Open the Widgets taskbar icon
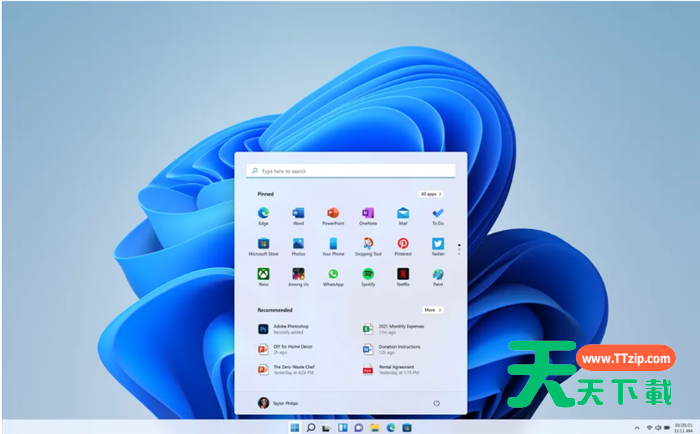700x434 pixels. tap(342, 428)
